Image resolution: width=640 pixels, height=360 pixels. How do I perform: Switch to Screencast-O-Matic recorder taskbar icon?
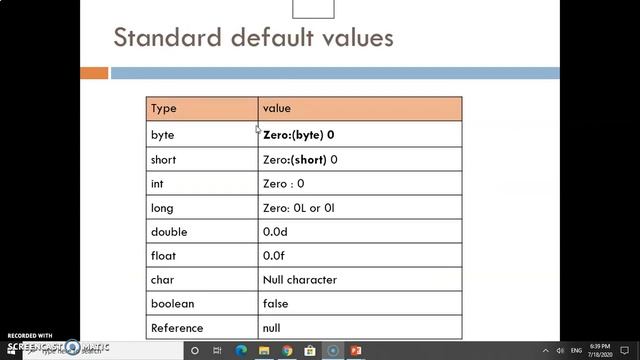tap(333, 351)
